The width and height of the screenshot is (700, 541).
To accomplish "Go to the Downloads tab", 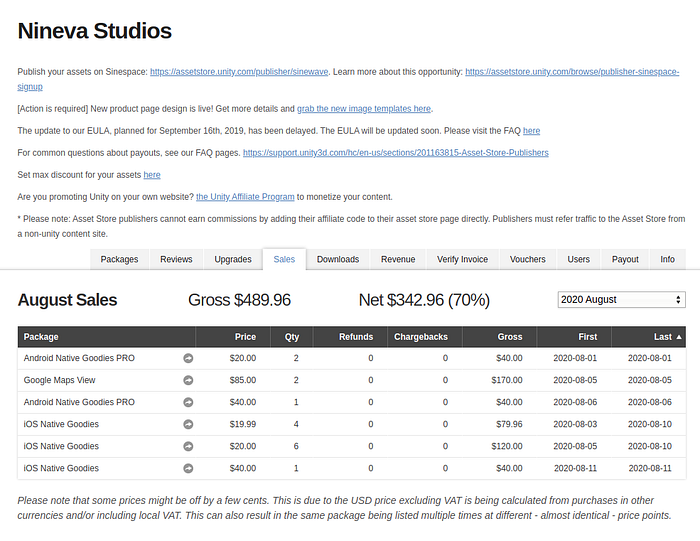I will click(x=338, y=259).
